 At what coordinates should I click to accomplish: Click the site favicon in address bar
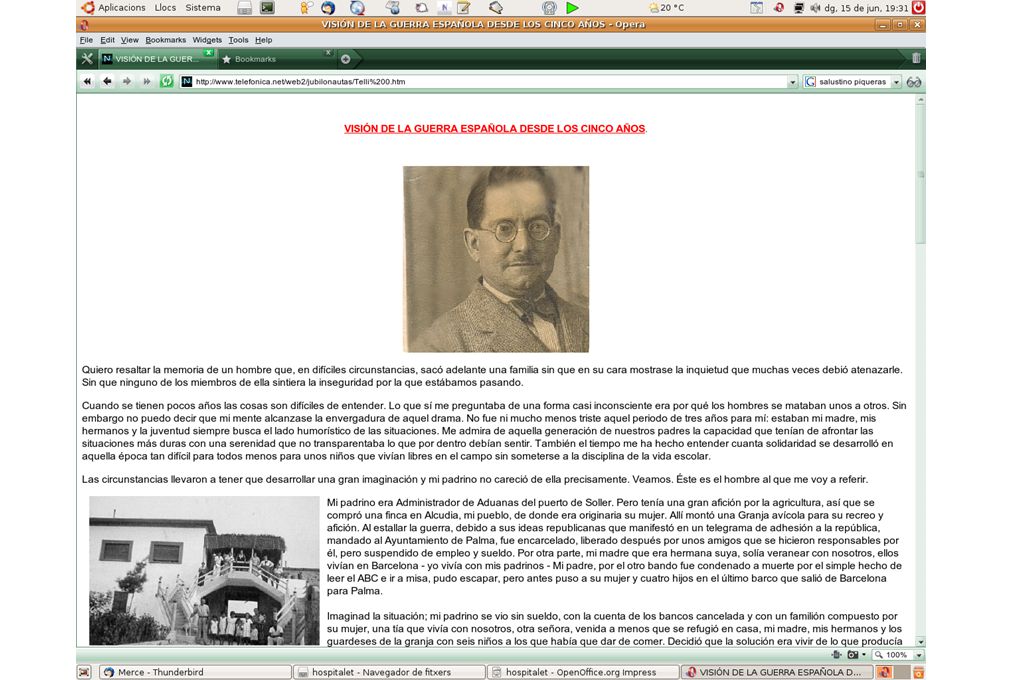pyautogui.click(x=187, y=81)
